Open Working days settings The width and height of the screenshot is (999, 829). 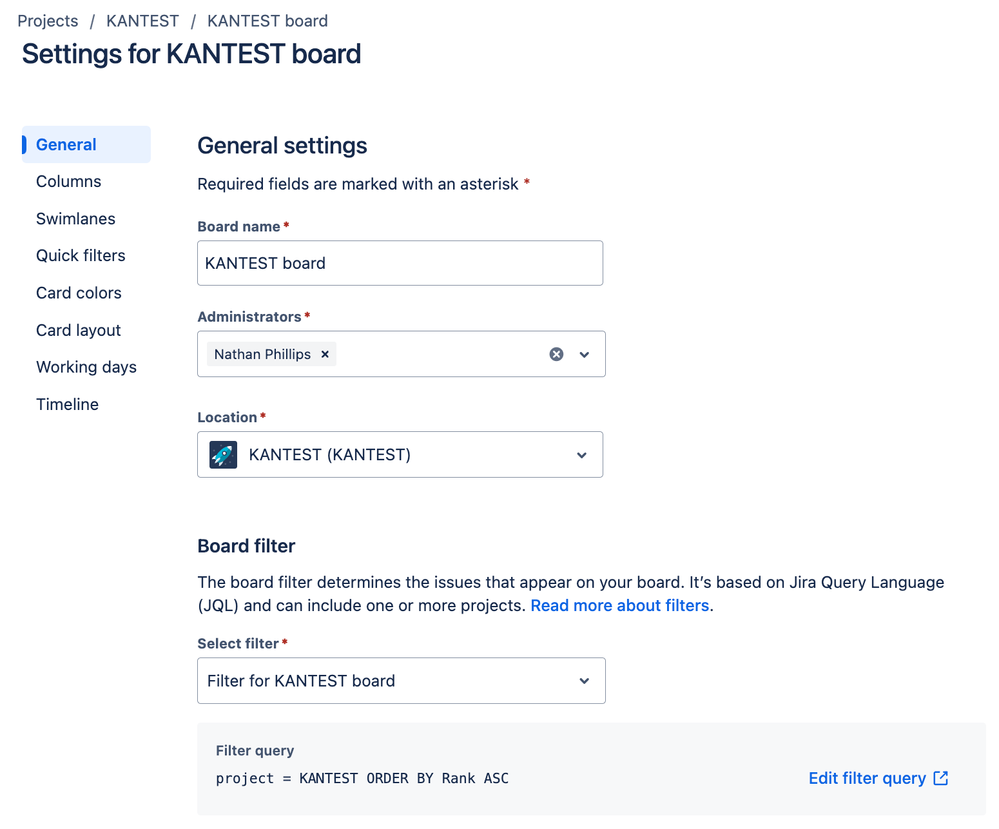pyautogui.click(x=86, y=367)
